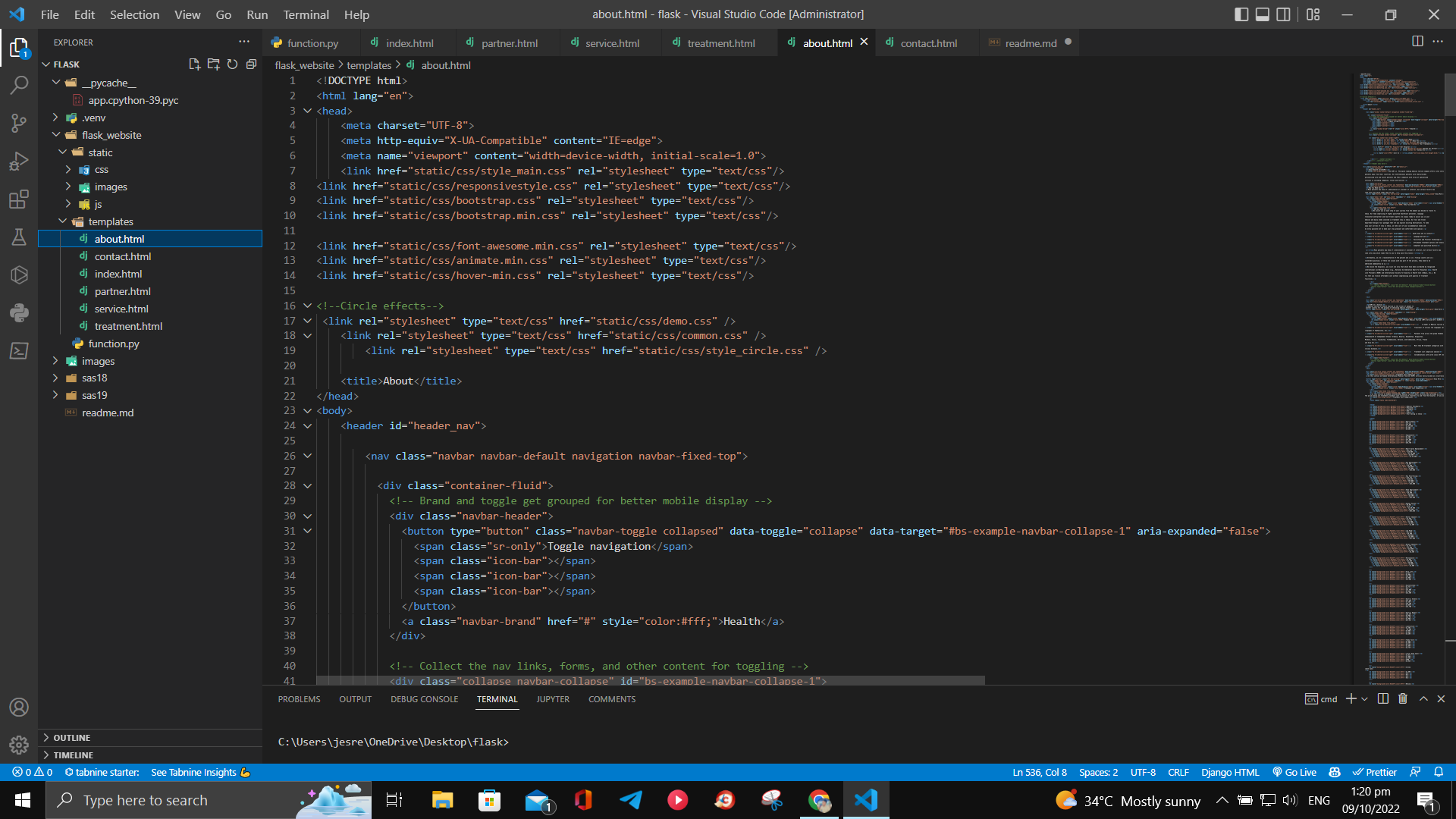Toggle the Secondary Side Bar

click(x=1283, y=14)
